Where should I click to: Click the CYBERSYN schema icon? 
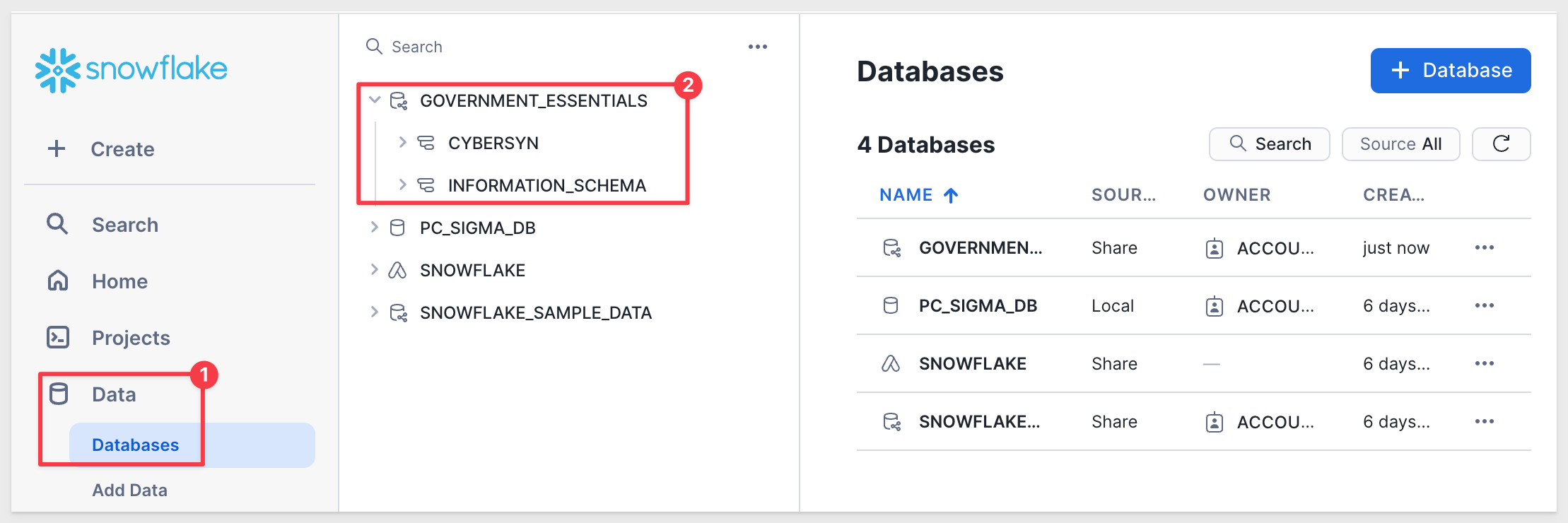[426, 143]
